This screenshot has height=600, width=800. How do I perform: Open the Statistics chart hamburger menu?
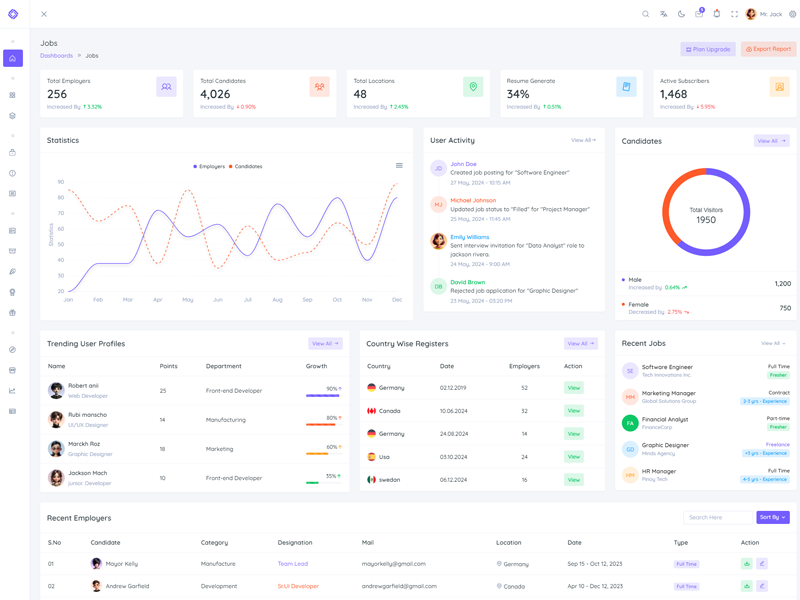click(x=399, y=166)
